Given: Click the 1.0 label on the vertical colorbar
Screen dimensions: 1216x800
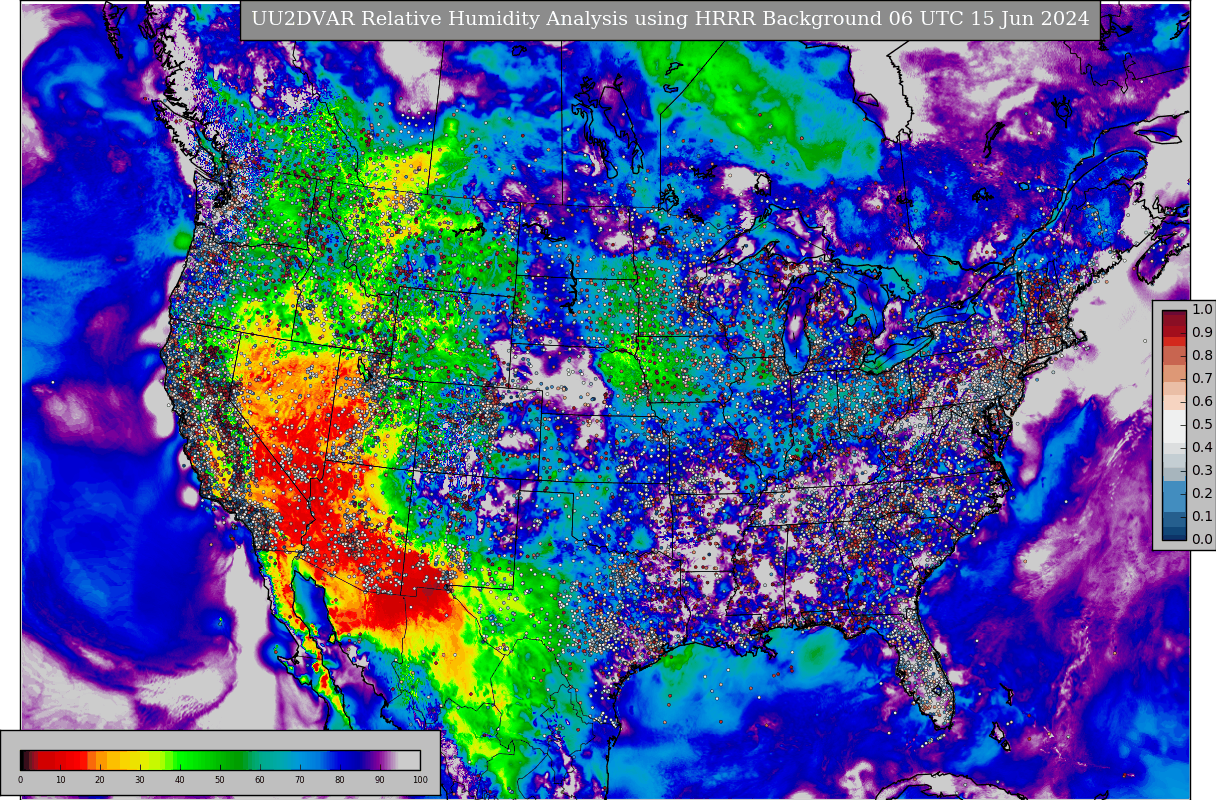Looking at the screenshot, I should tap(1202, 310).
